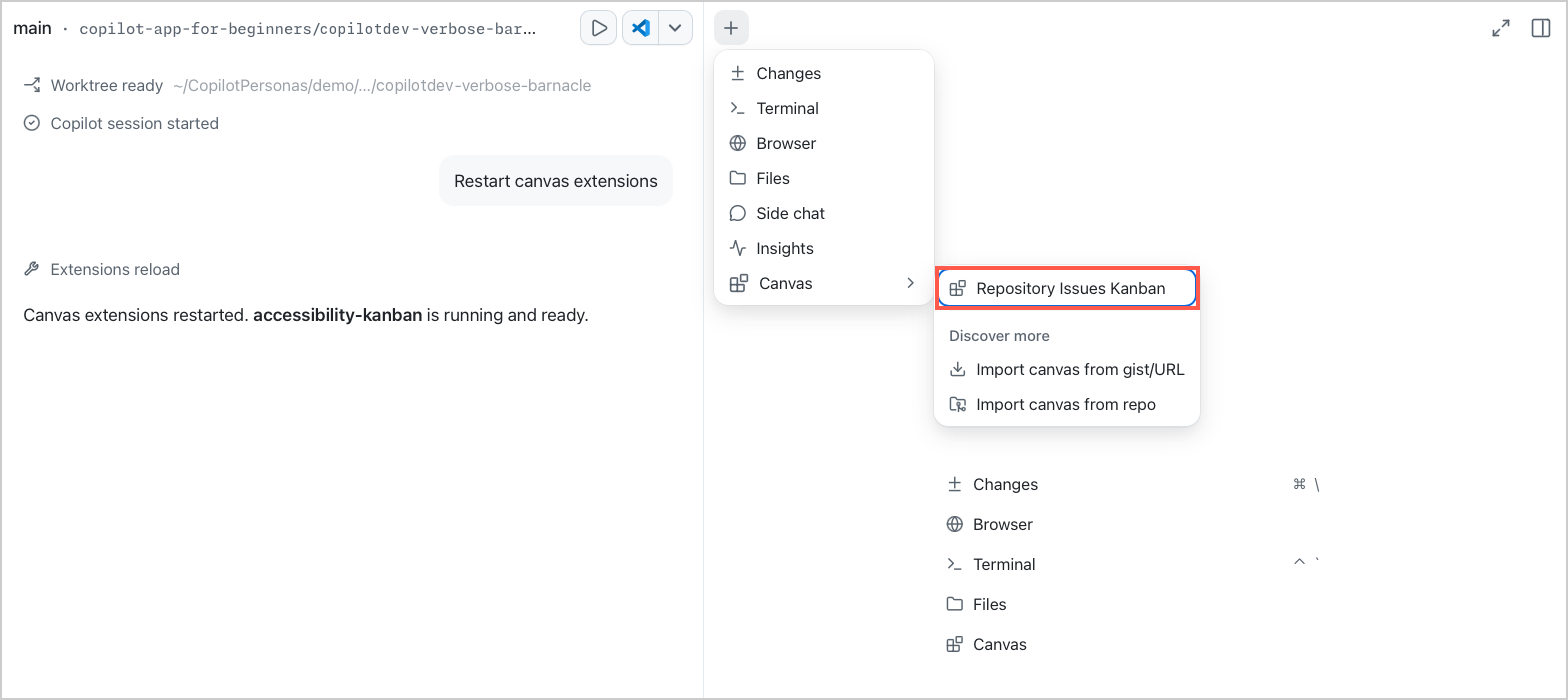Select Terminal in the plus dropdown menu

(824, 108)
